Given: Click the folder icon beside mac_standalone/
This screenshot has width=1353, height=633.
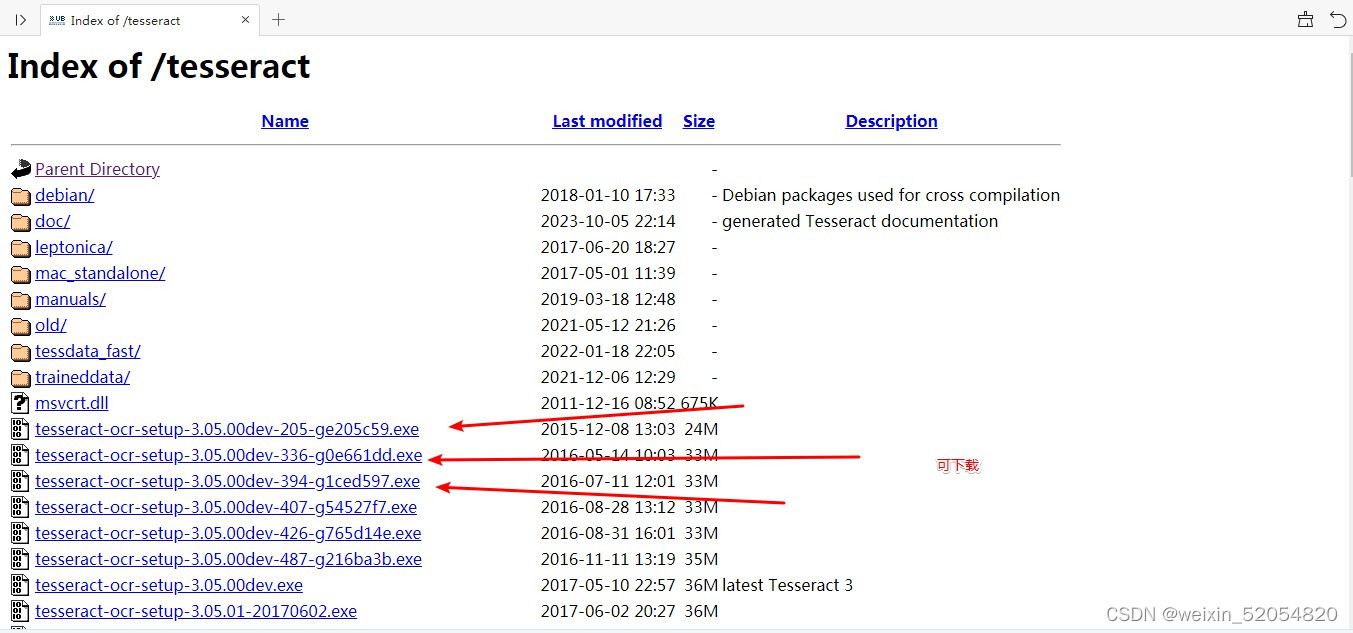Looking at the screenshot, I should click(x=21, y=273).
